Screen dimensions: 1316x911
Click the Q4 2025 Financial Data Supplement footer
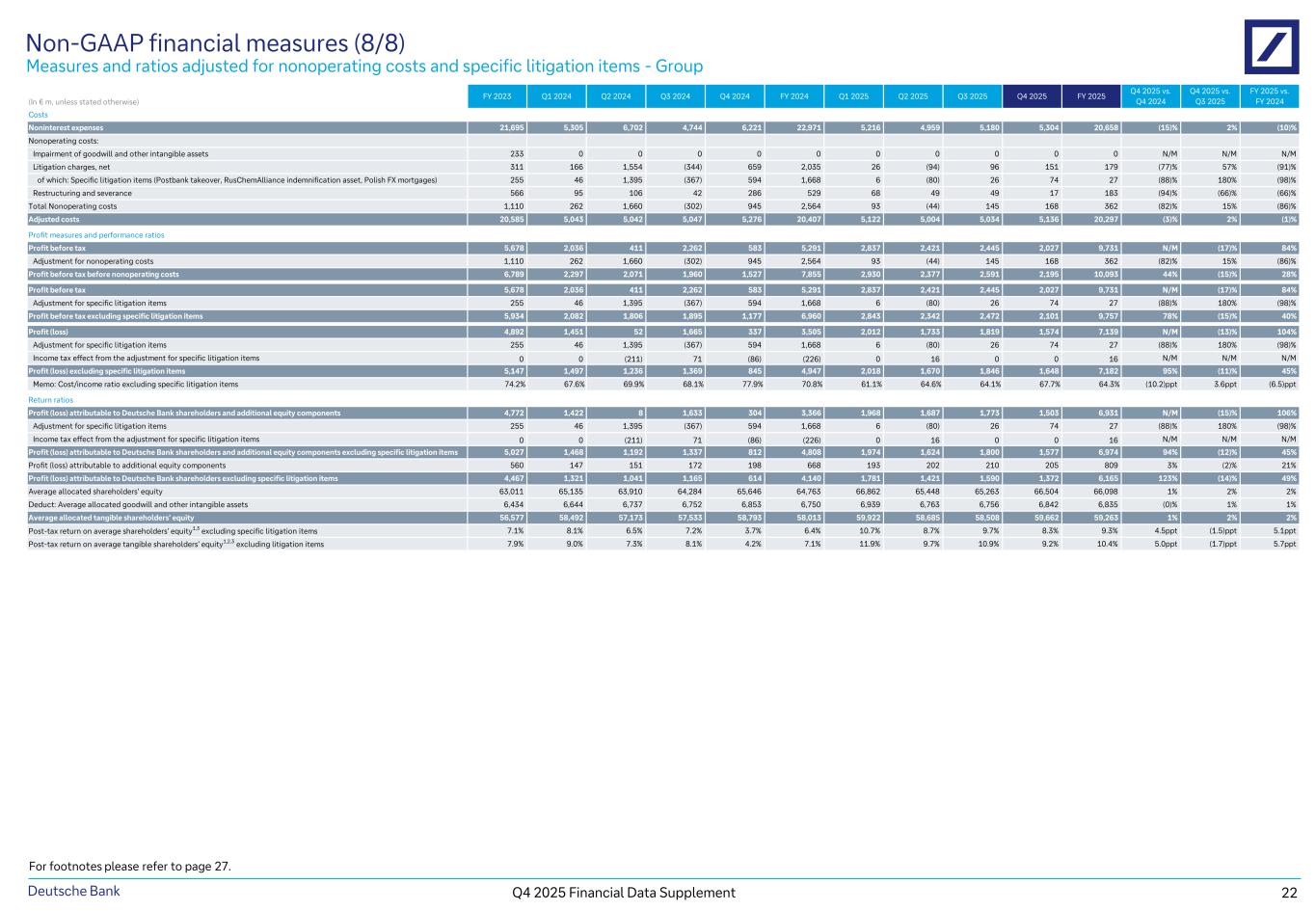pos(624,893)
